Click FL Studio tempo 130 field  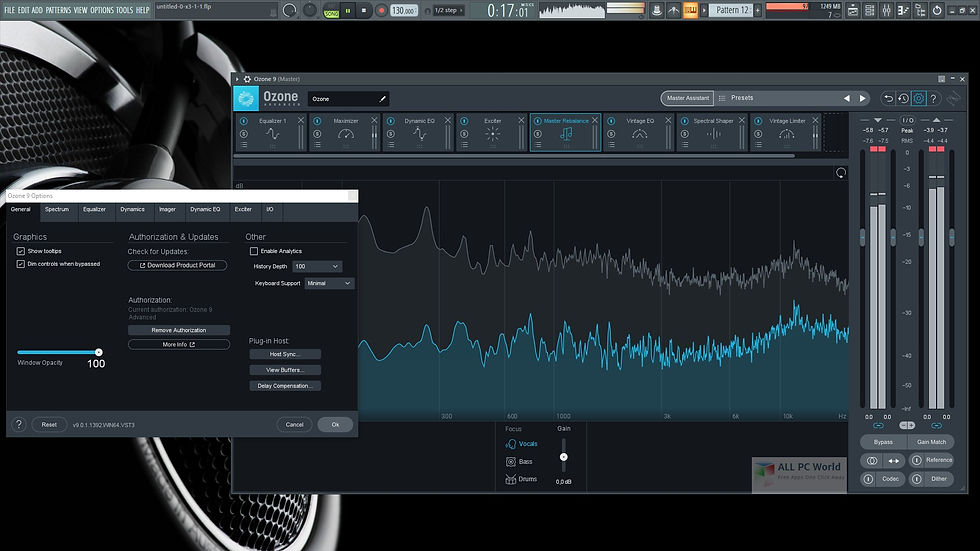pyautogui.click(x=404, y=11)
